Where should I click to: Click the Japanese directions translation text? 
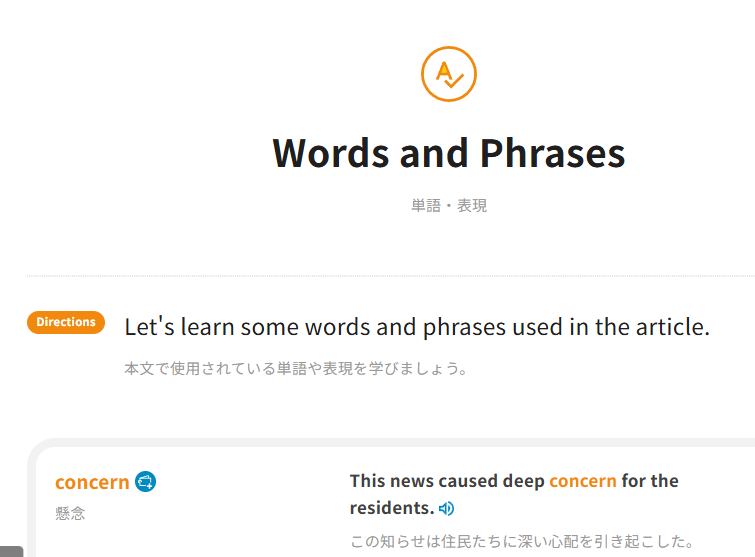tap(296, 369)
